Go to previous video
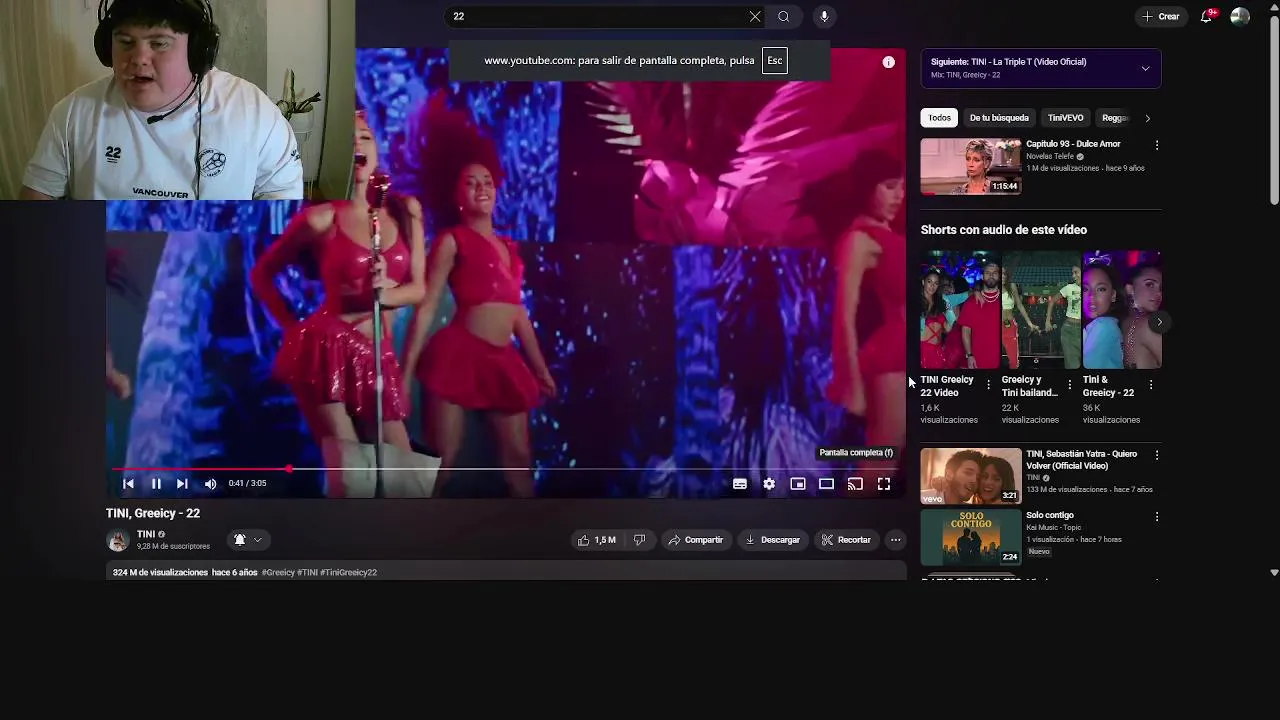 coord(128,483)
